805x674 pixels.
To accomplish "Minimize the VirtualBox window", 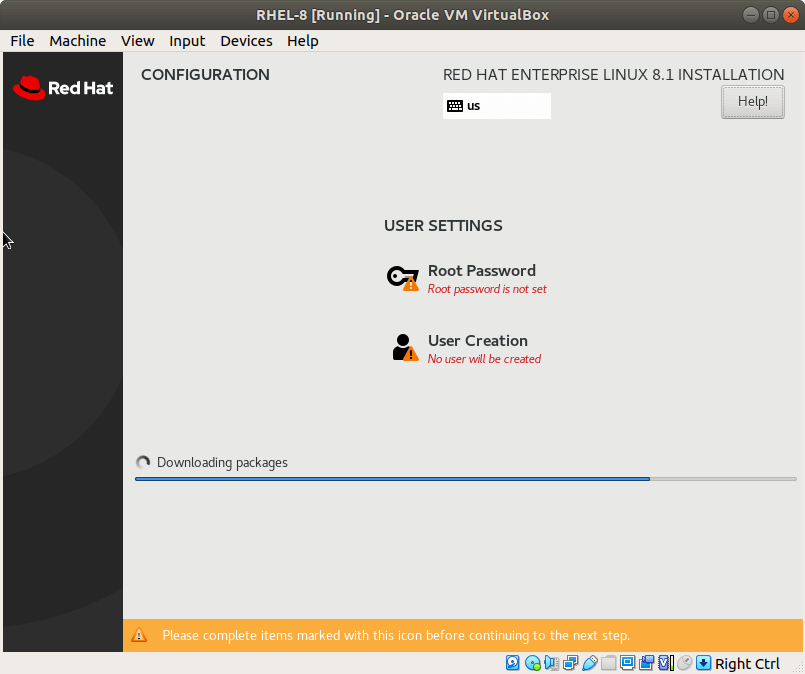I will [750, 15].
